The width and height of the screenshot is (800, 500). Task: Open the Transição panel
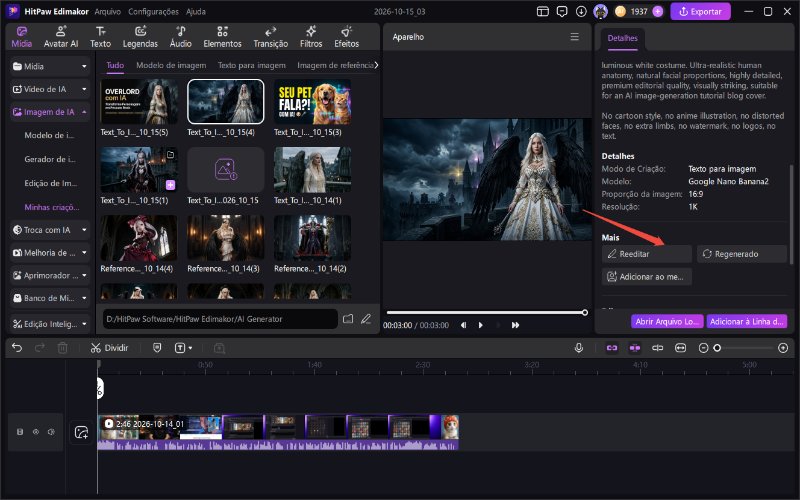(x=270, y=37)
